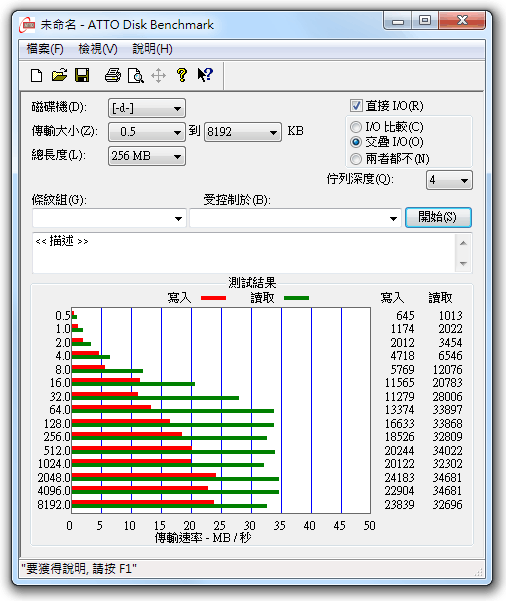Open the Print Preview icon

tap(136, 75)
